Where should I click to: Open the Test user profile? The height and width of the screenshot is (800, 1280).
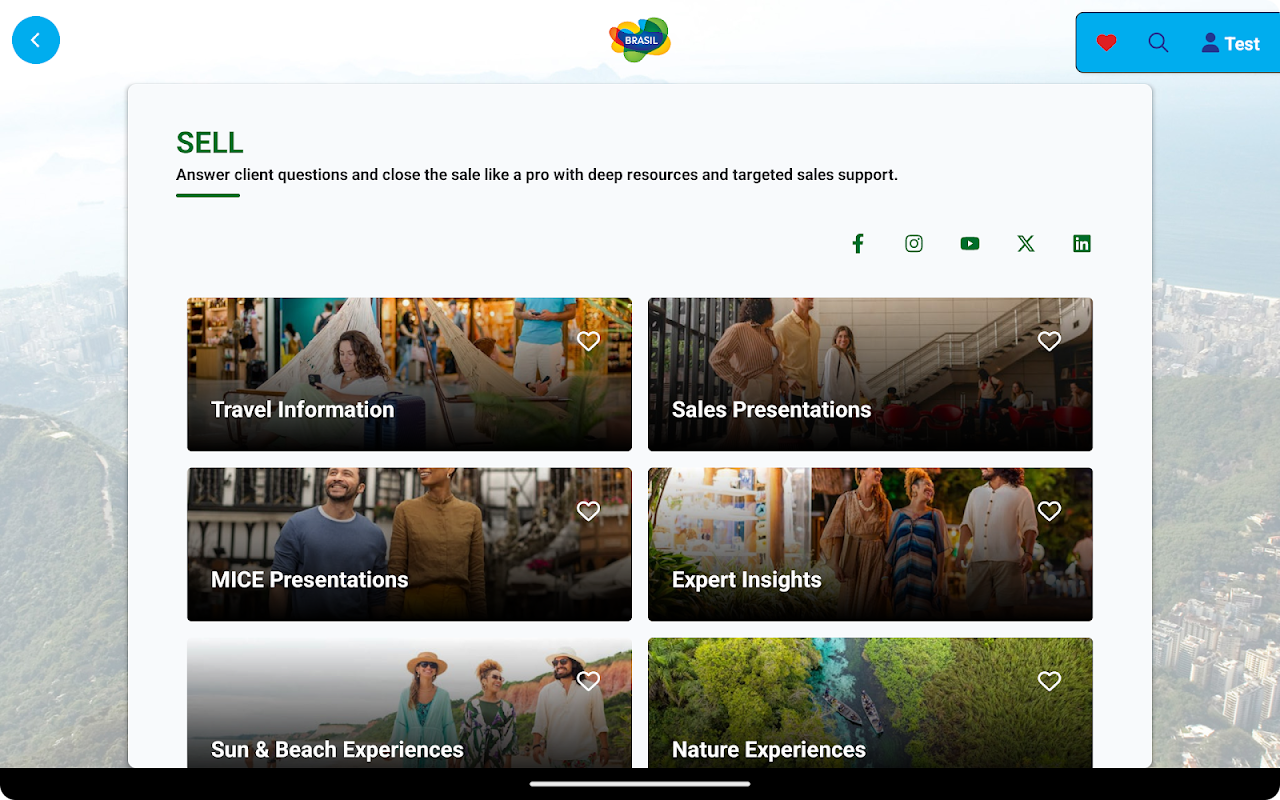click(1230, 43)
